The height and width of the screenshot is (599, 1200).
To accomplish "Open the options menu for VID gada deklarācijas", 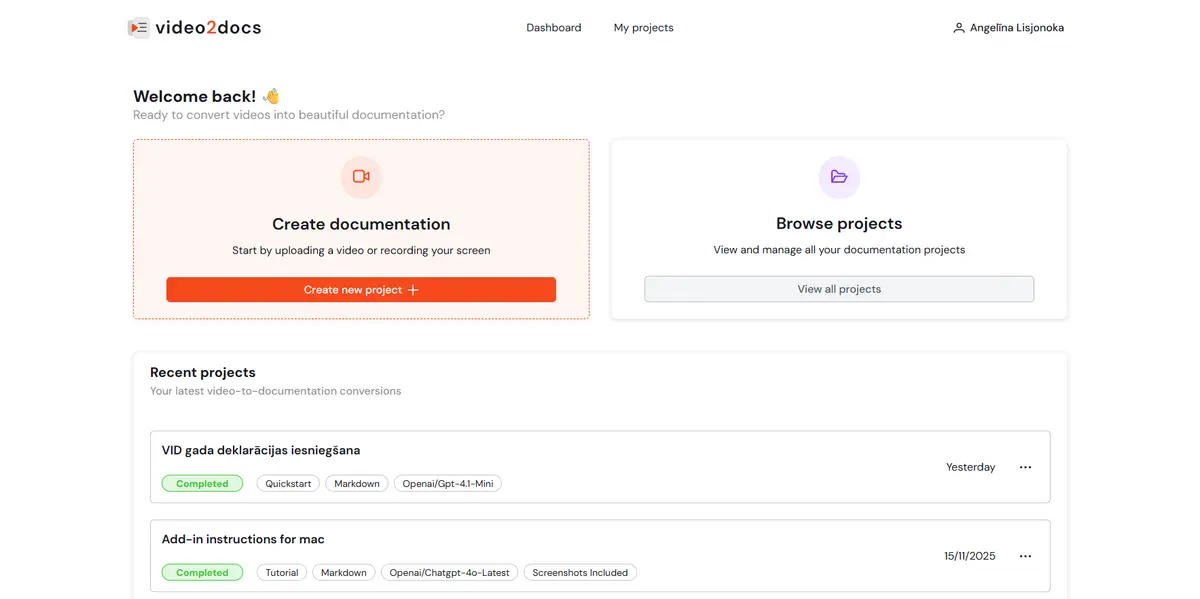I will 1025,466.
